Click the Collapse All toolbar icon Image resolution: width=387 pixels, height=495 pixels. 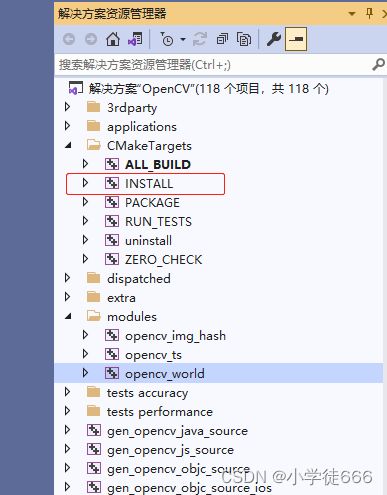click(222, 39)
